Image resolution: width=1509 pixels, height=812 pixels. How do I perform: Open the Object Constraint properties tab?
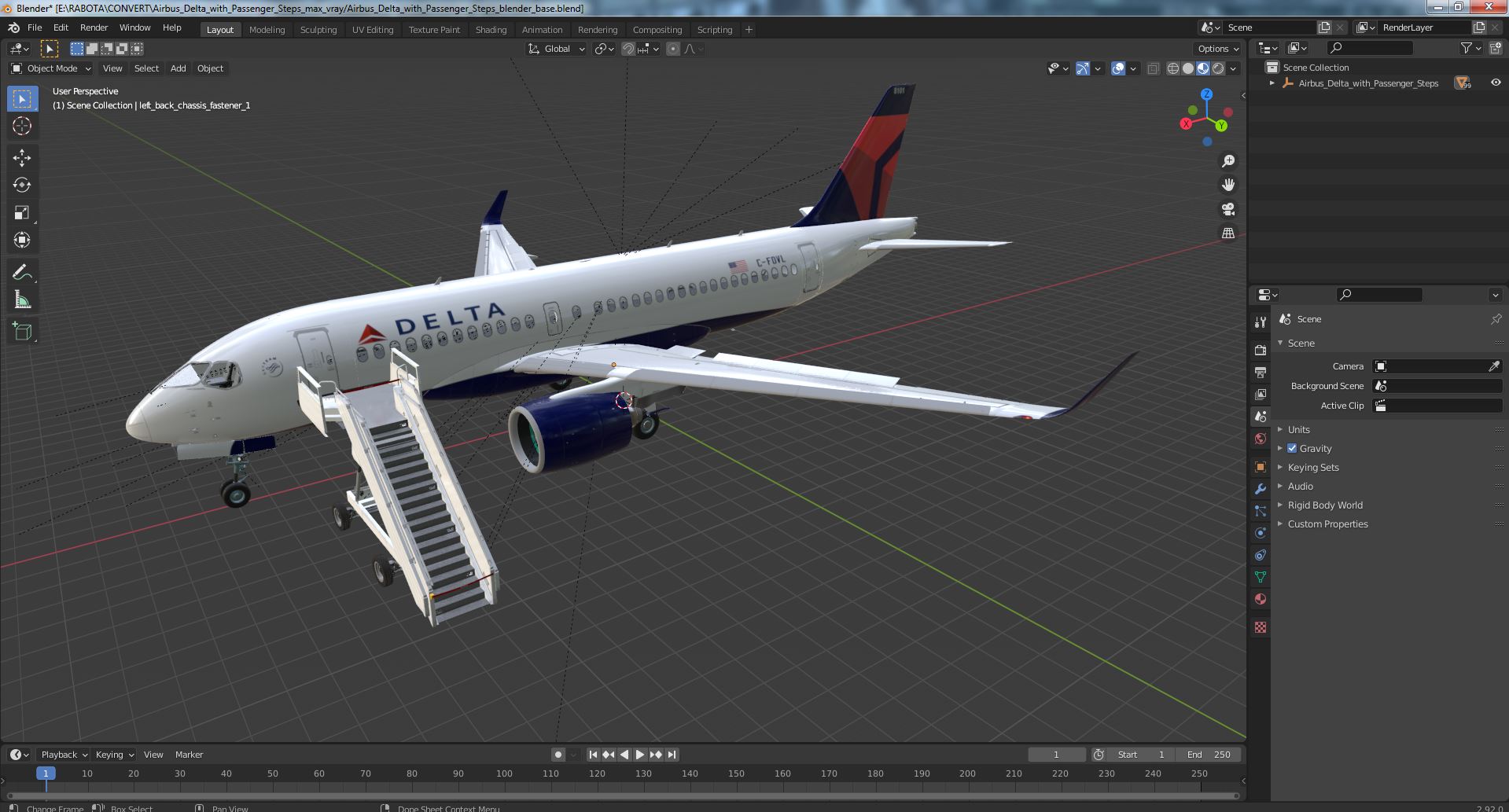1261,555
